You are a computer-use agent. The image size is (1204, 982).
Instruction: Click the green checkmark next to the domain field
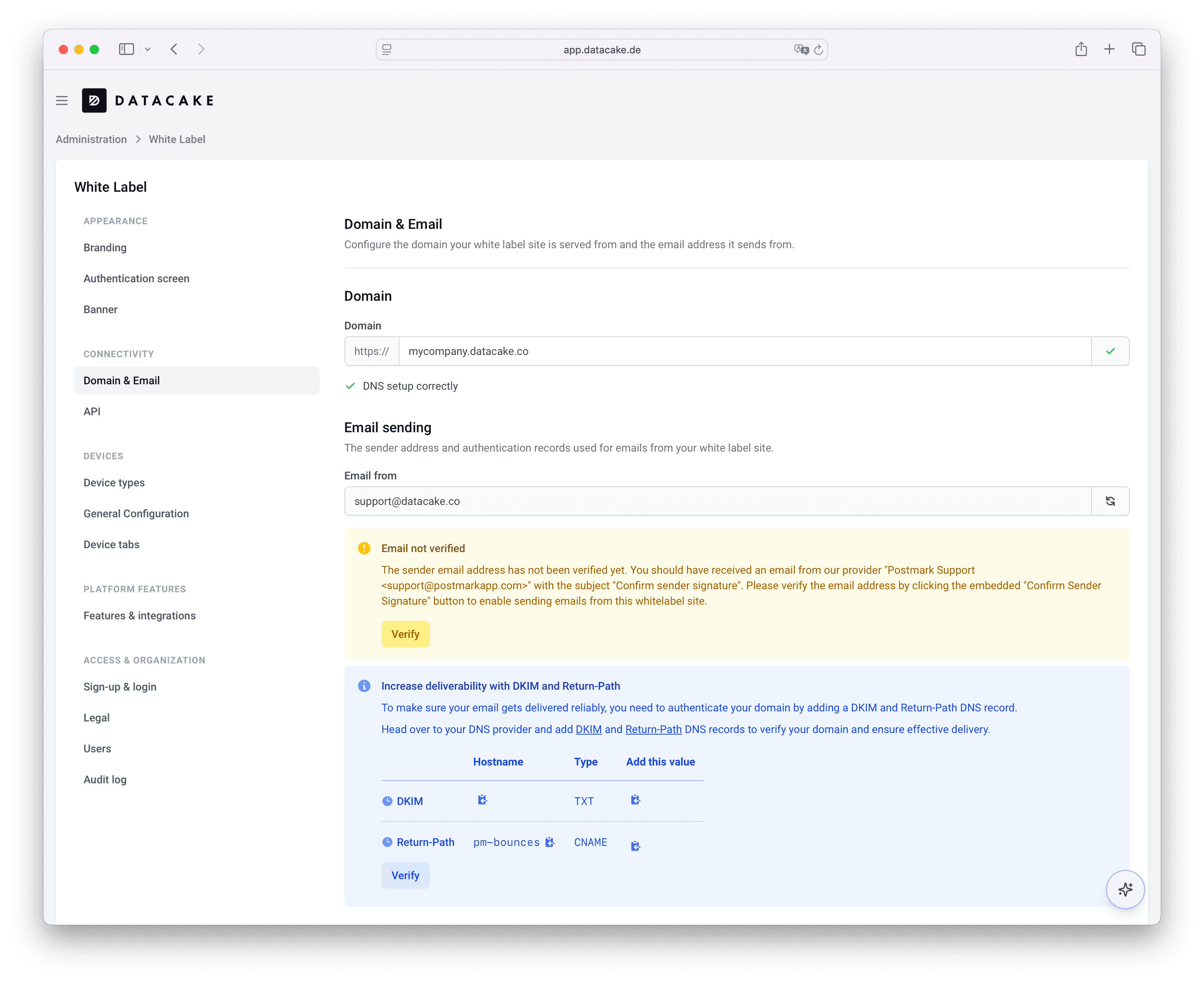click(x=1110, y=351)
